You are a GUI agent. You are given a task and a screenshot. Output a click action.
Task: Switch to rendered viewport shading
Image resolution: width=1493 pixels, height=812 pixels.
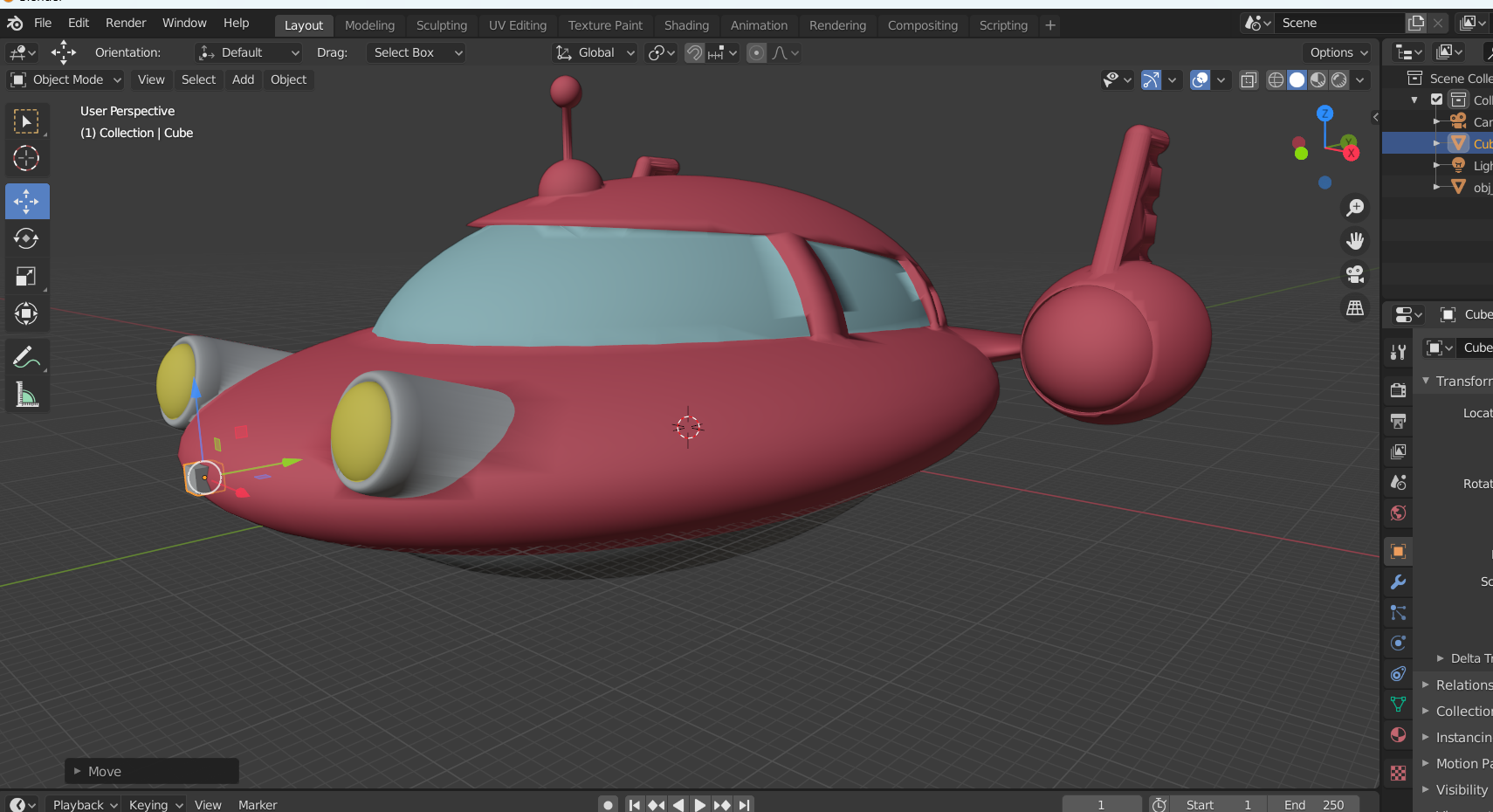pos(1338,79)
